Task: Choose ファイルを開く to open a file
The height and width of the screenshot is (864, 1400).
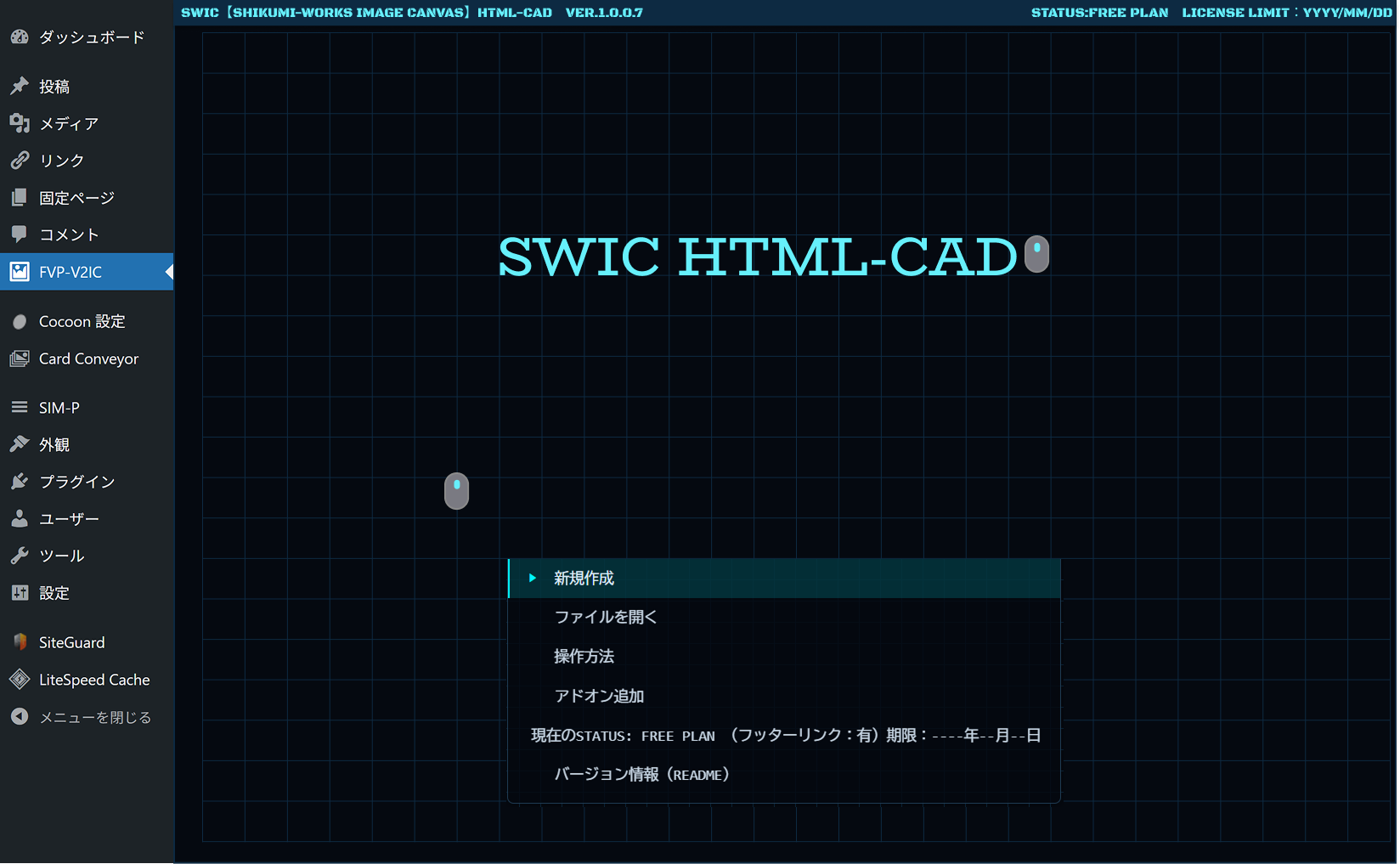Action: click(x=606, y=618)
